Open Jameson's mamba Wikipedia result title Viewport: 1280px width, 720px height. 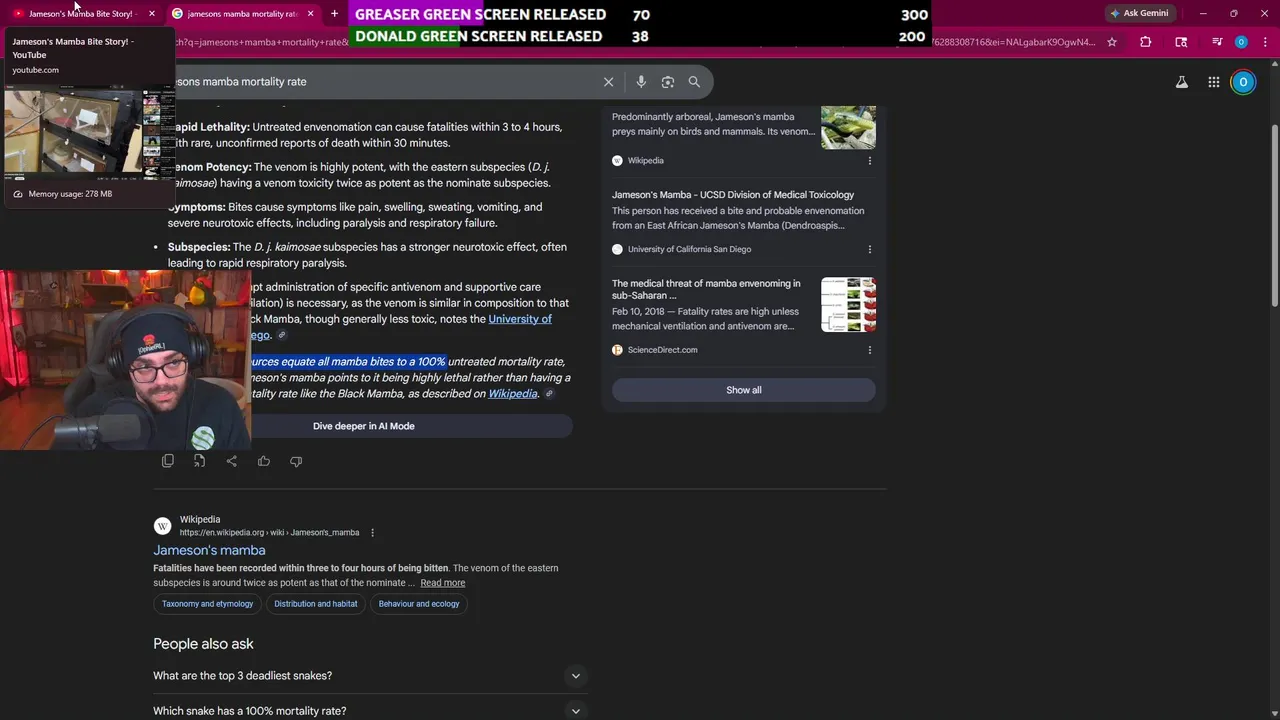click(x=209, y=550)
